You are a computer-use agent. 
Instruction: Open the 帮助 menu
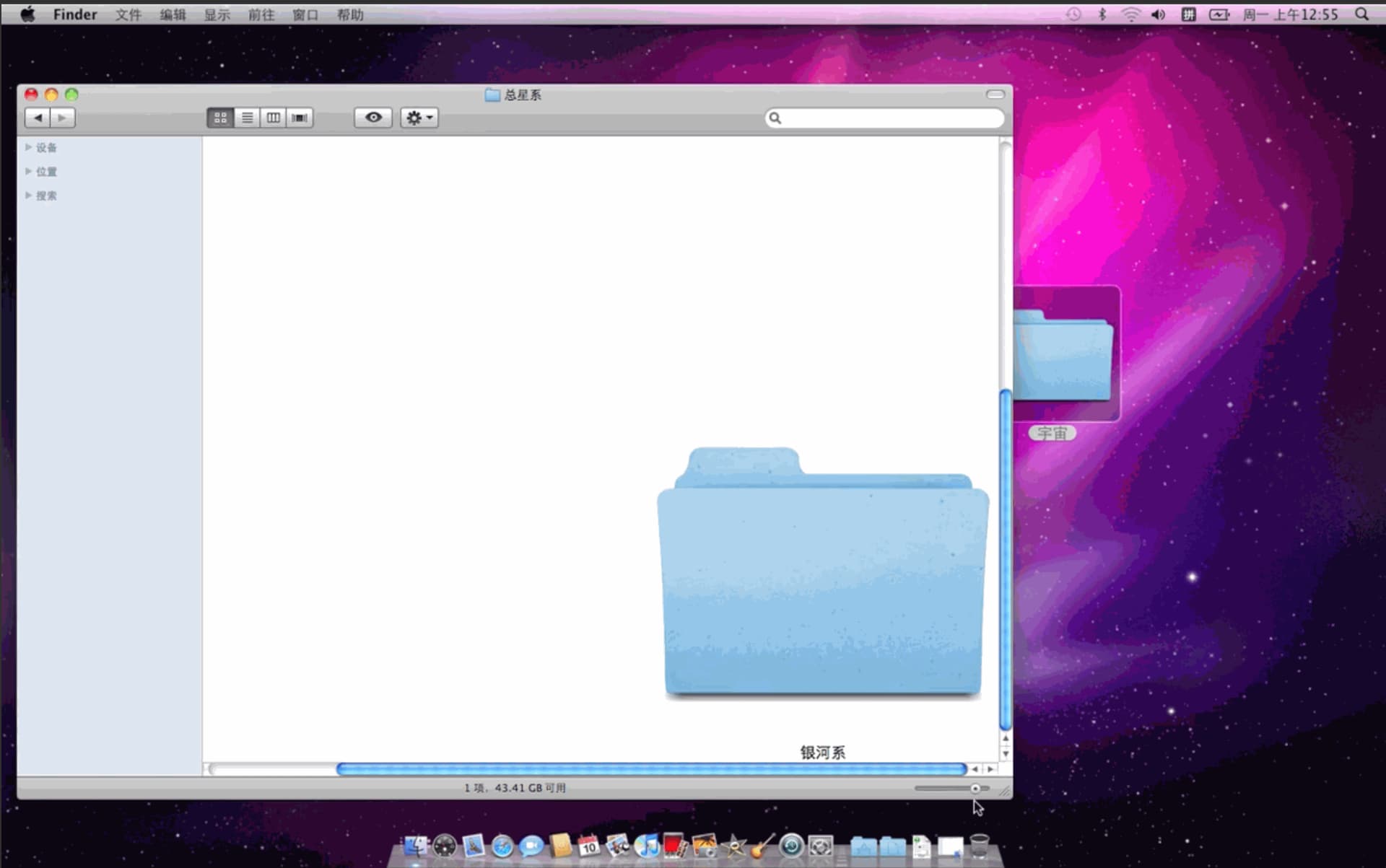[350, 14]
